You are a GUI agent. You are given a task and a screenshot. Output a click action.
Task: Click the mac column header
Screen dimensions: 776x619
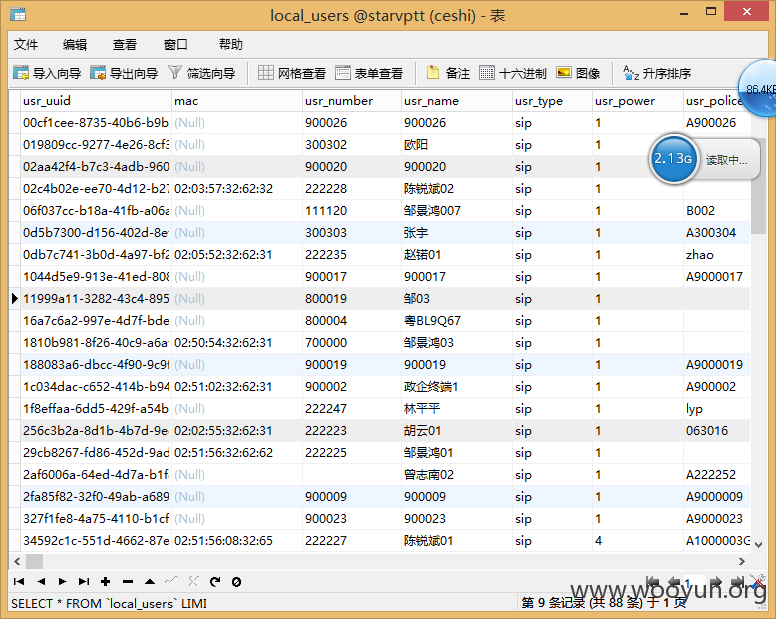(x=237, y=100)
